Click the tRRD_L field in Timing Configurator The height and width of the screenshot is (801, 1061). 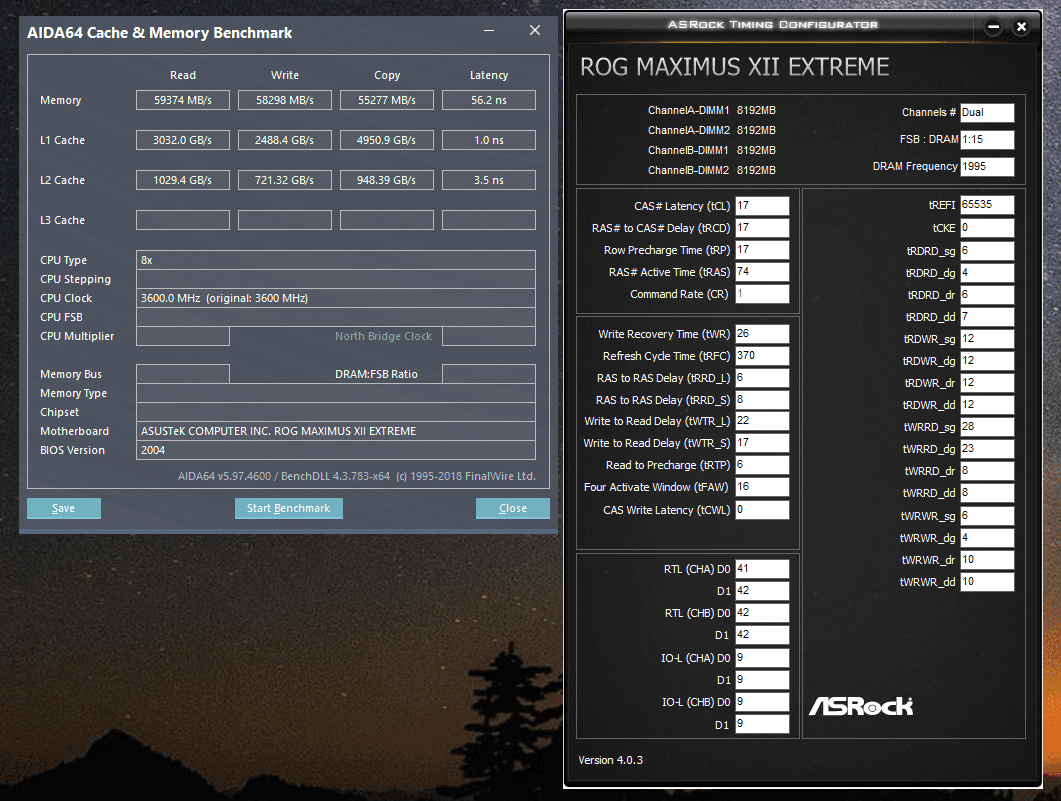pyautogui.click(x=762, y=377)
